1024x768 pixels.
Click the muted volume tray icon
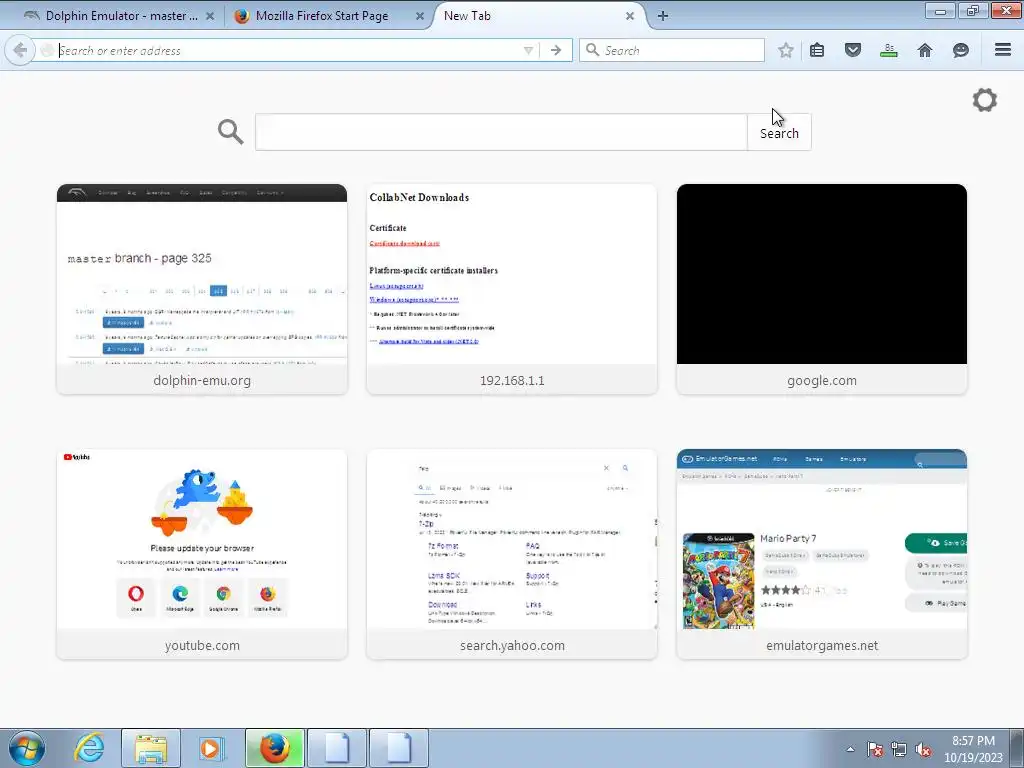923,749
